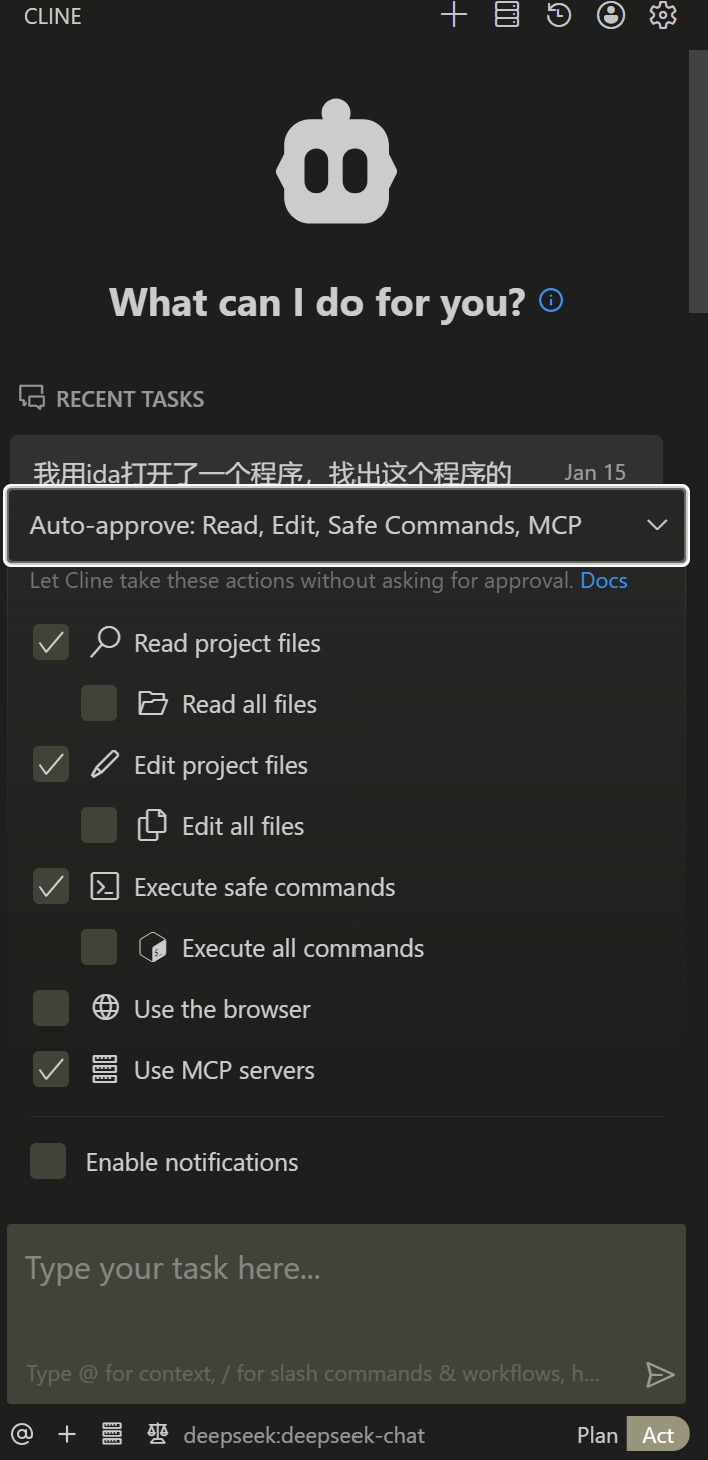This screenshot has width=708, height=1460.
Task: Click the info icon beside heading
Action: (x=551, y=300)
